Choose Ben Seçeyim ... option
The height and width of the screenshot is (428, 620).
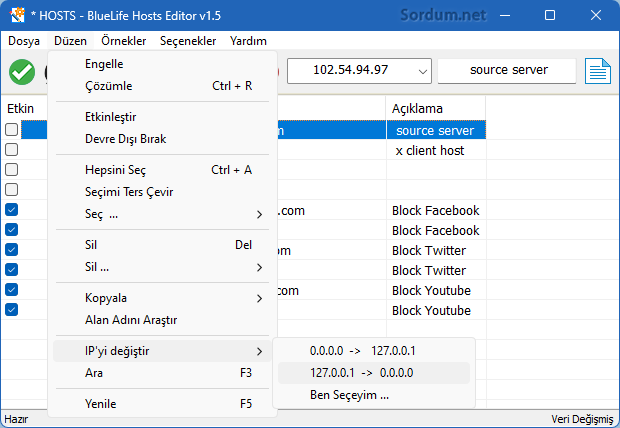[x=374, y=395]
